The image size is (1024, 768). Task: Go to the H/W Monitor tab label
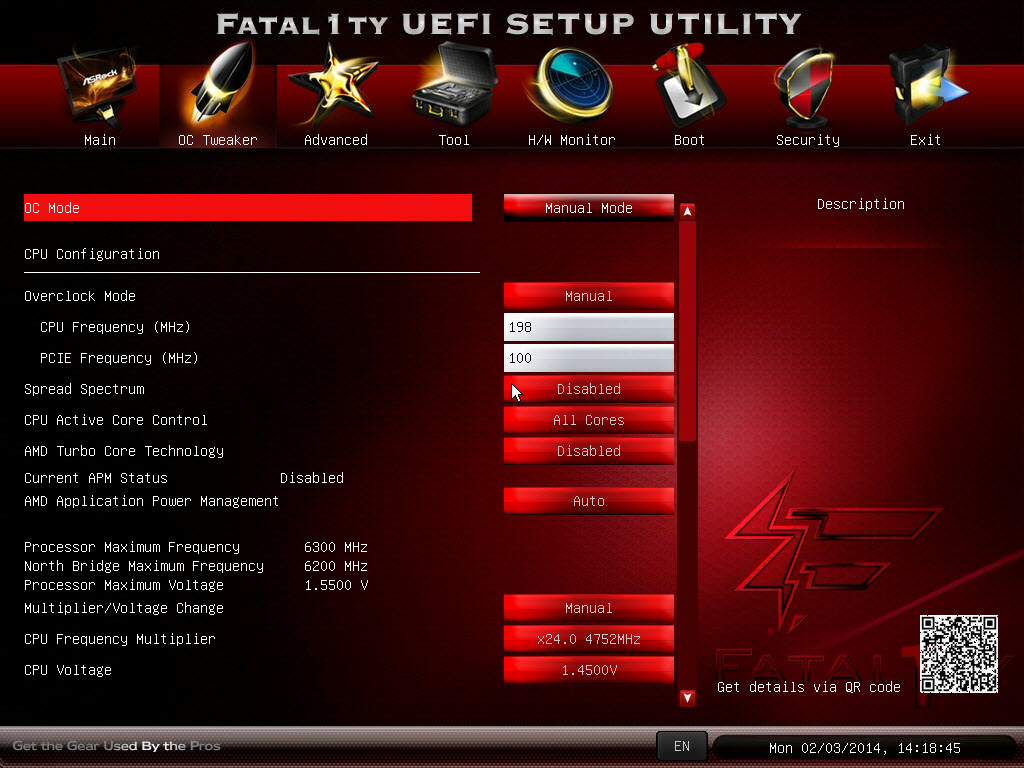(x=571, y=140)
